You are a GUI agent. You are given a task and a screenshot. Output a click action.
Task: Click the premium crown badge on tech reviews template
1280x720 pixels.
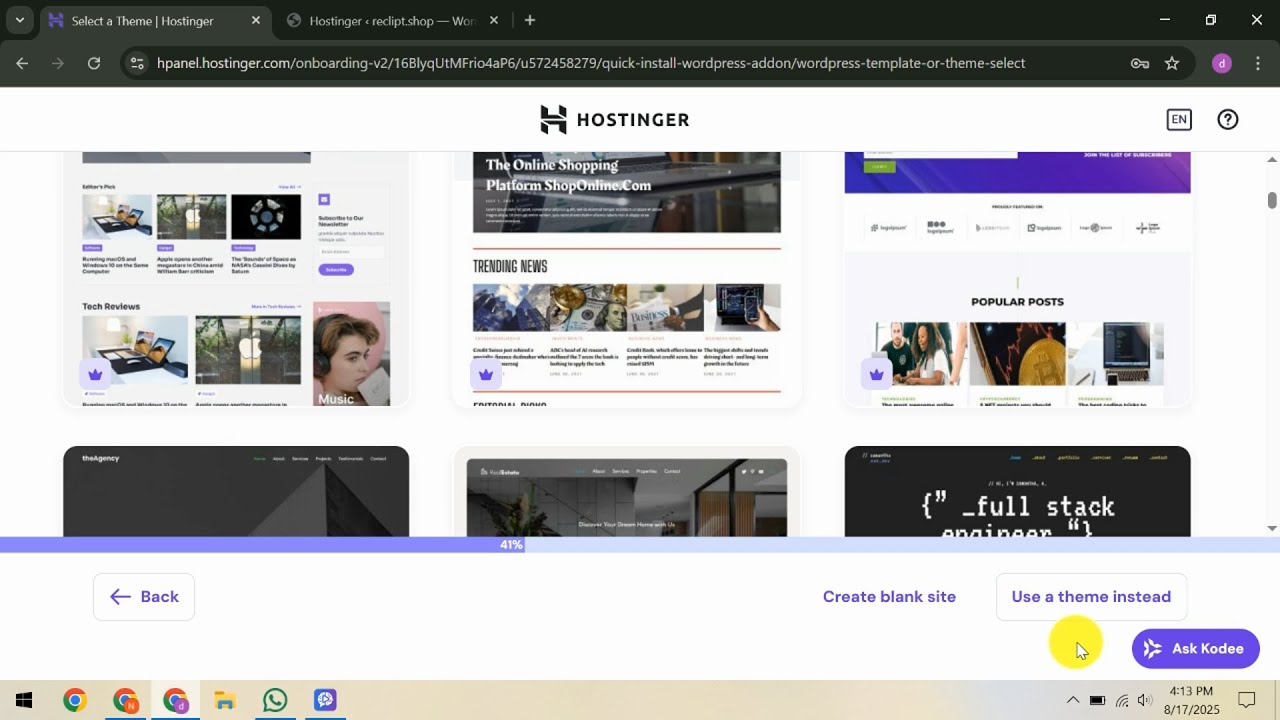[95, 374]
